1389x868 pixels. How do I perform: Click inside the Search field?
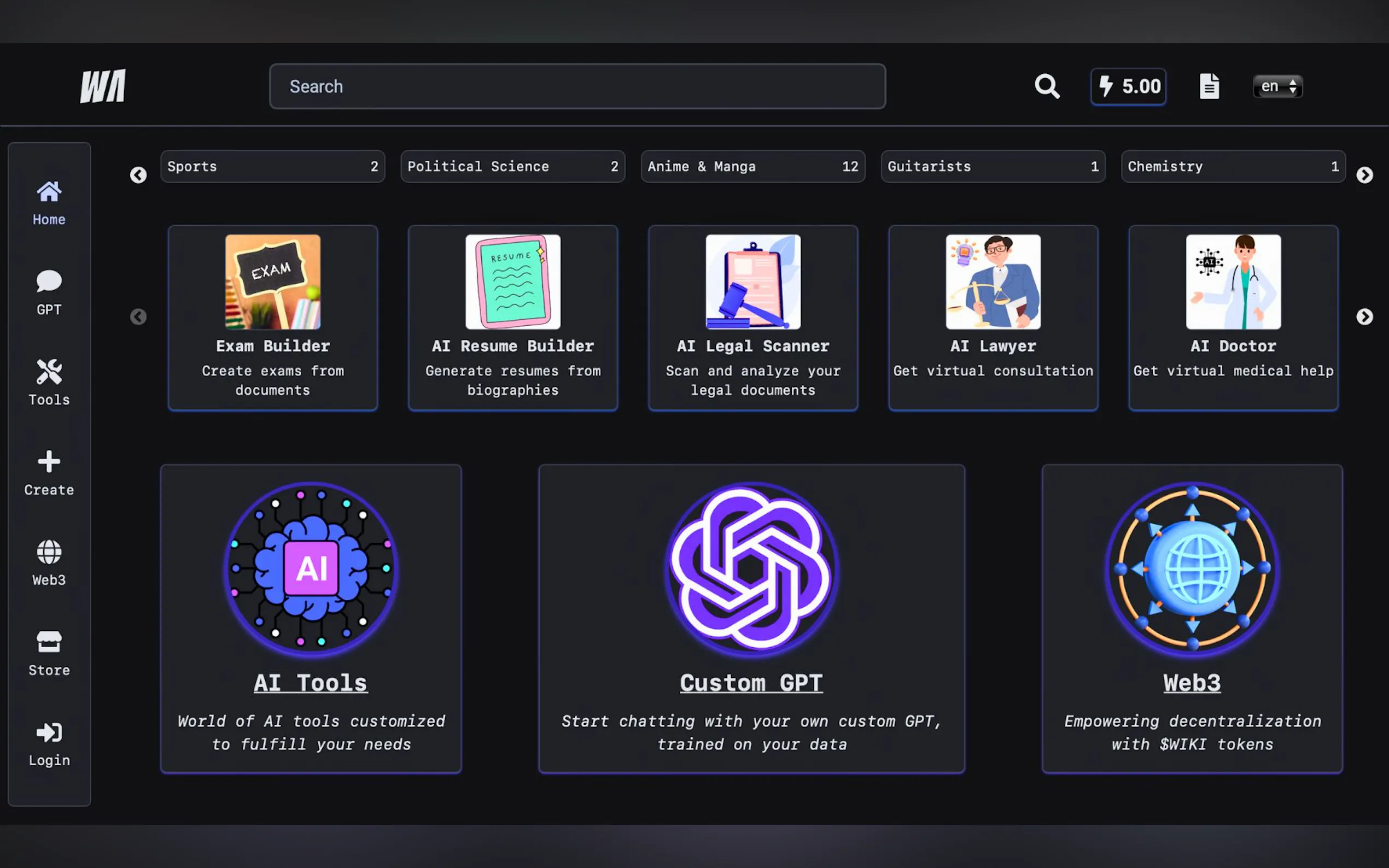576,86
